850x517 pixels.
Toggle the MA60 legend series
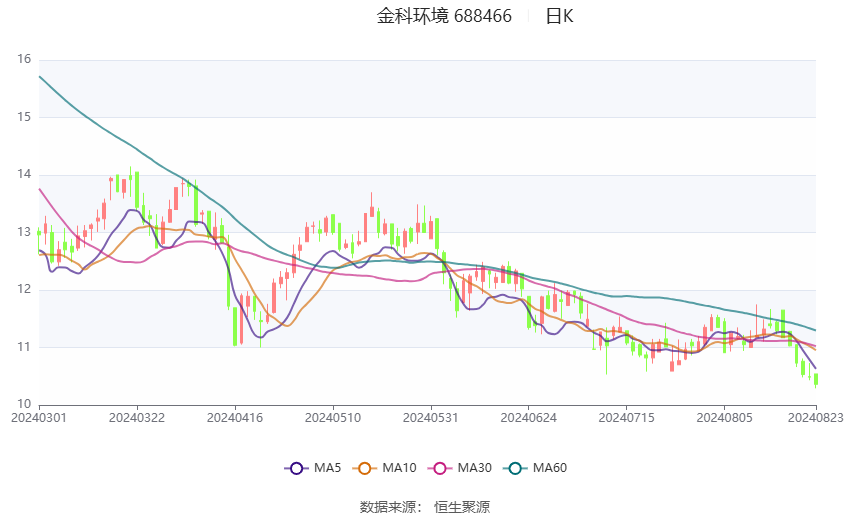[x=535, y=468]
